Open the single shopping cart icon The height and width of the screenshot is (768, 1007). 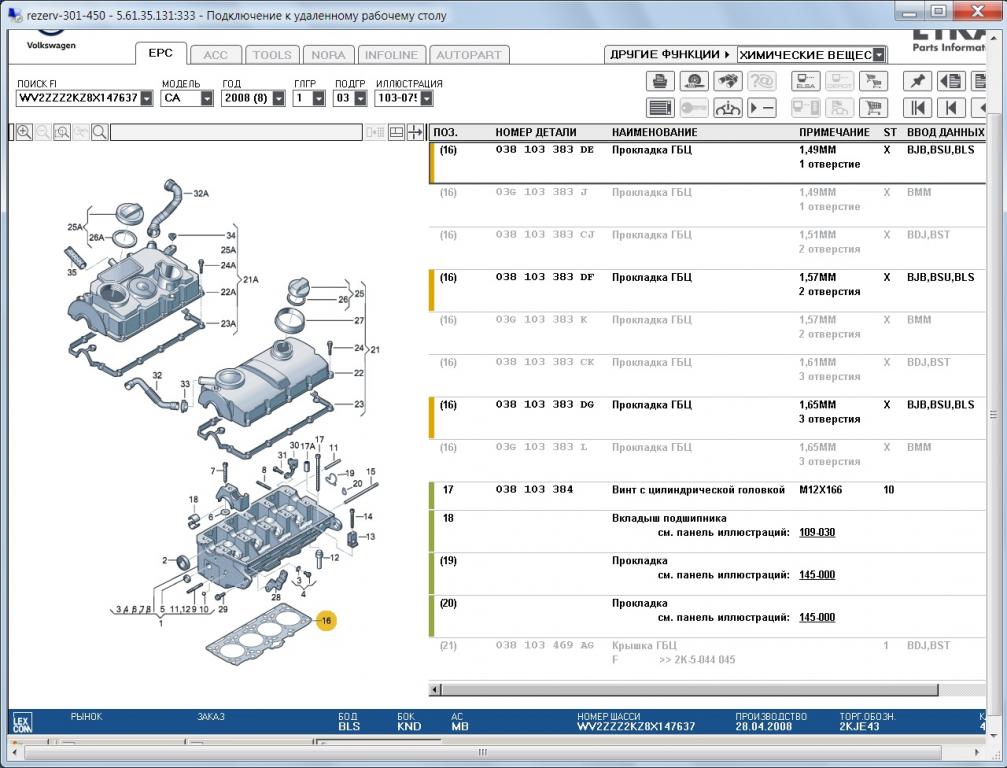pos(873,107)
